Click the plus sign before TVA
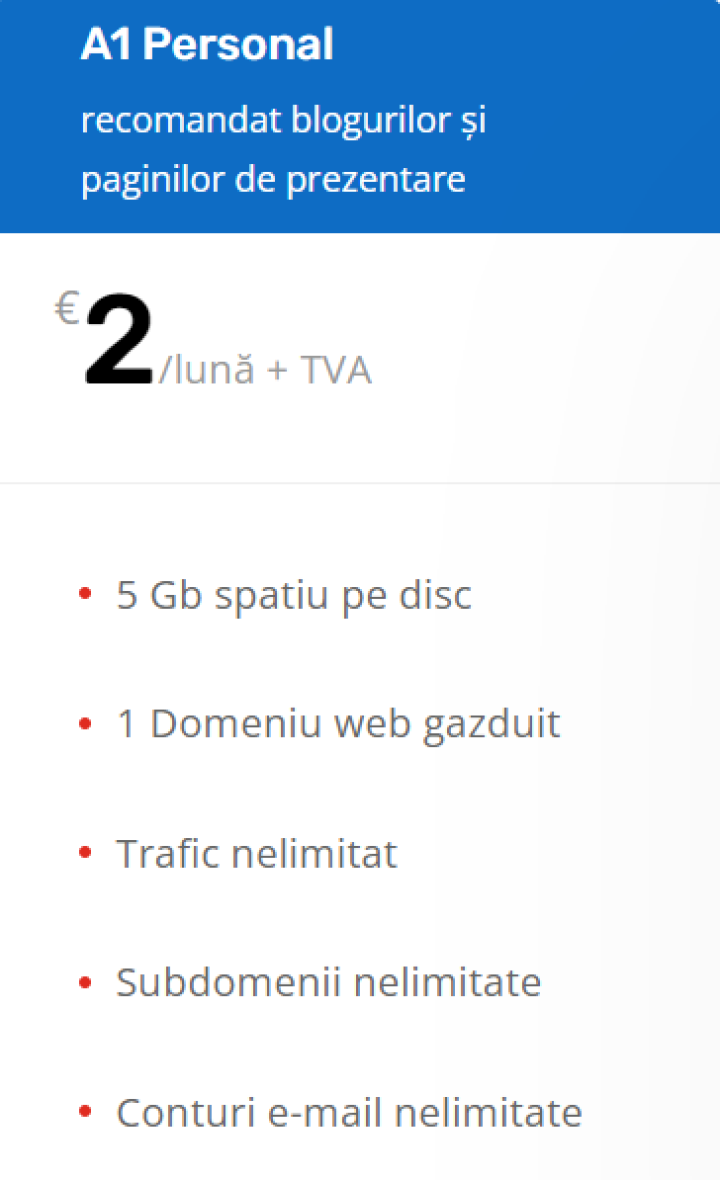720x1180 pixels. (x=277, y=371)
